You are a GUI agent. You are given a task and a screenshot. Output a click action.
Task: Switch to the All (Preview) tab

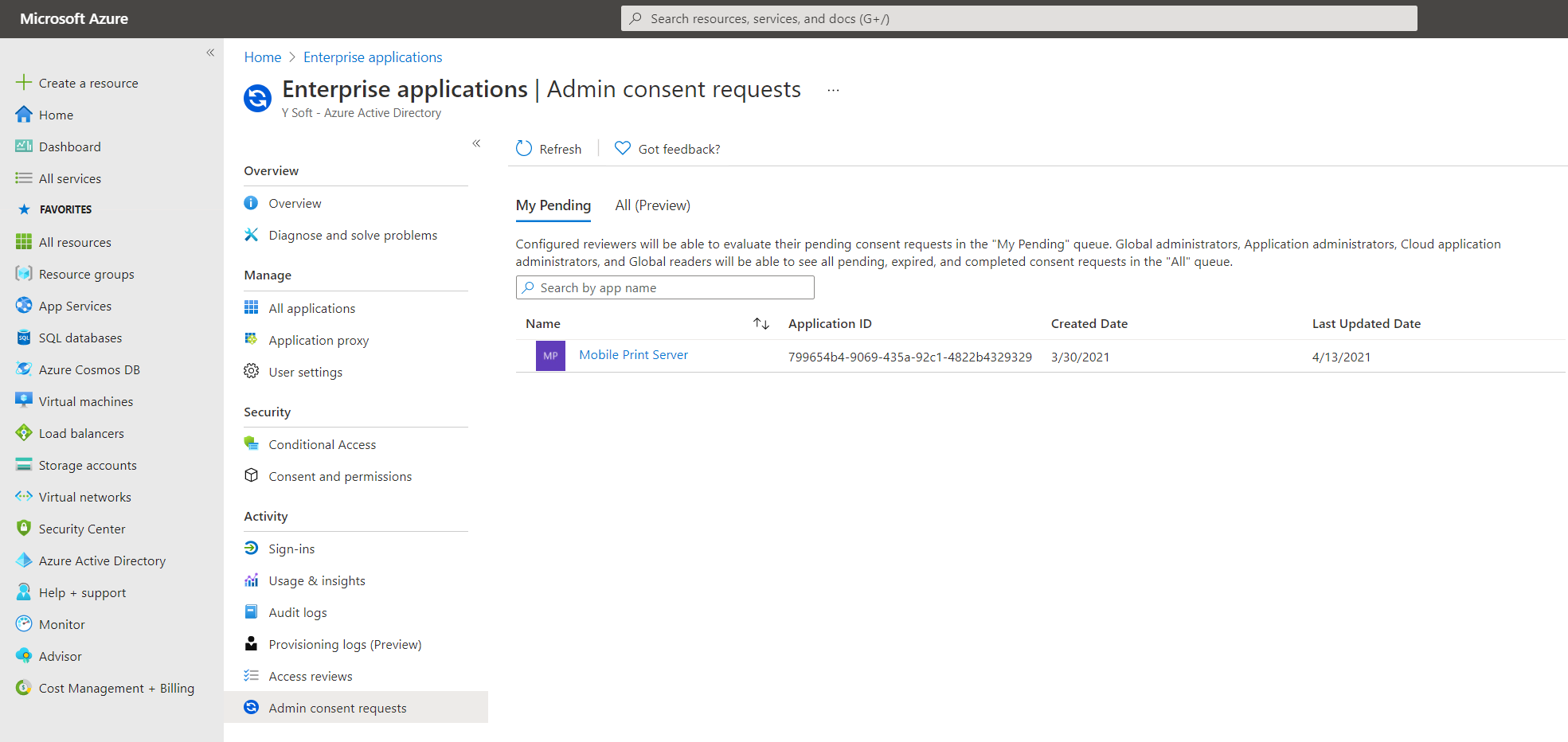click(x=652, y=205)
